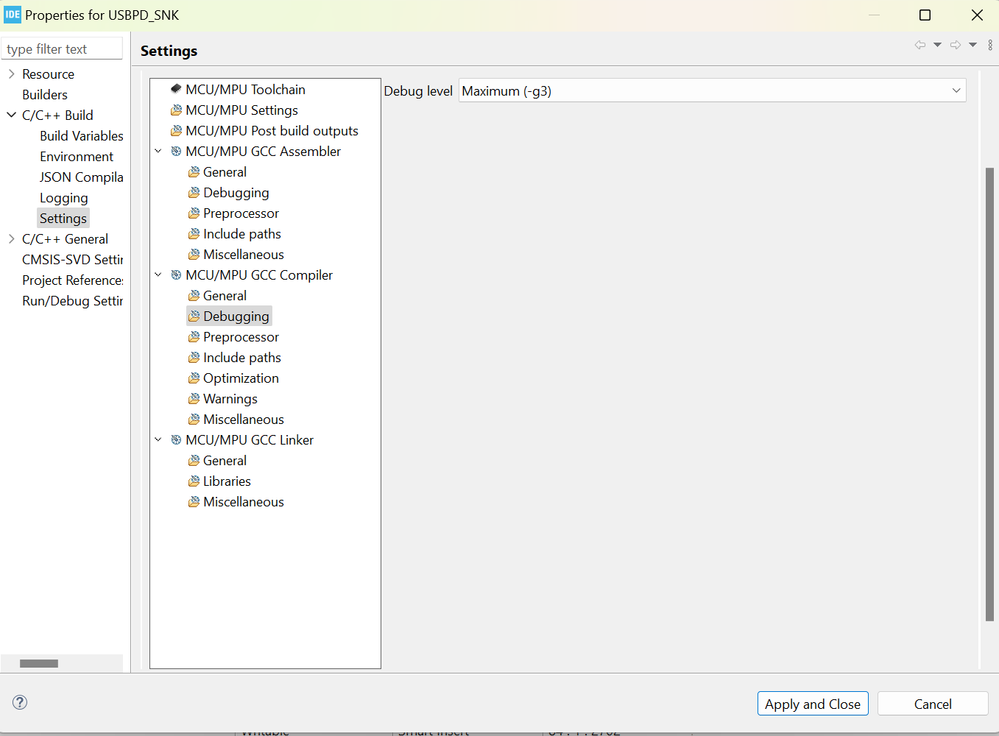Click the icon beside Warnings

click(194, 398)
